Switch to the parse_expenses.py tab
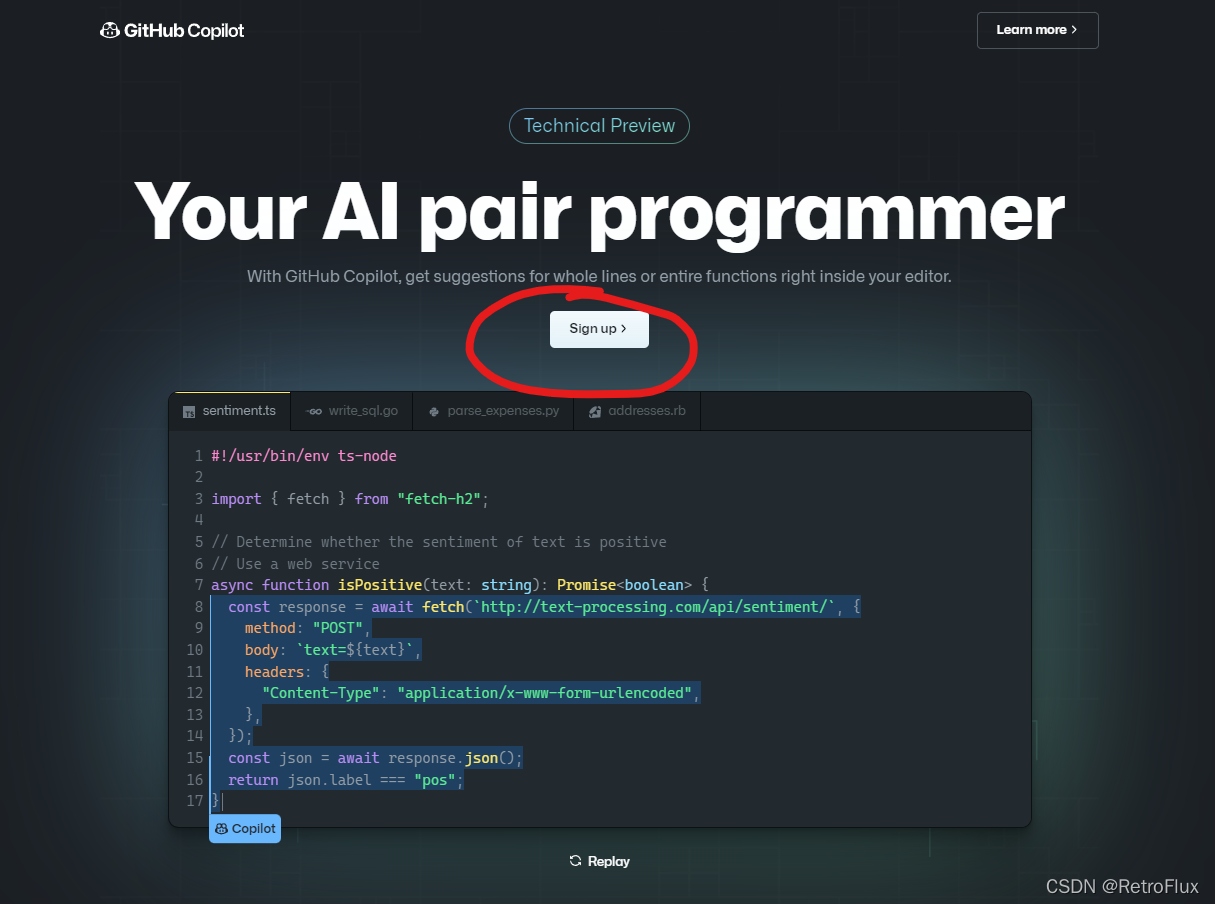The height and width of the screenshot is (904, 1215). point(493,411)
